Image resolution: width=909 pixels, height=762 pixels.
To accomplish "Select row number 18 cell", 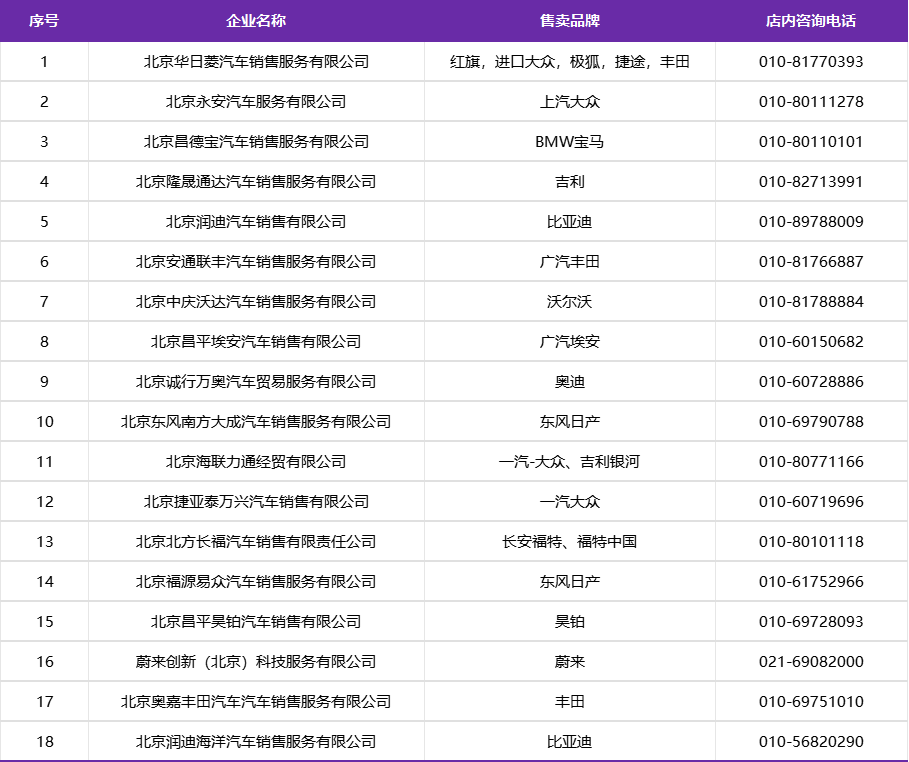I will [x=44, y=742].
